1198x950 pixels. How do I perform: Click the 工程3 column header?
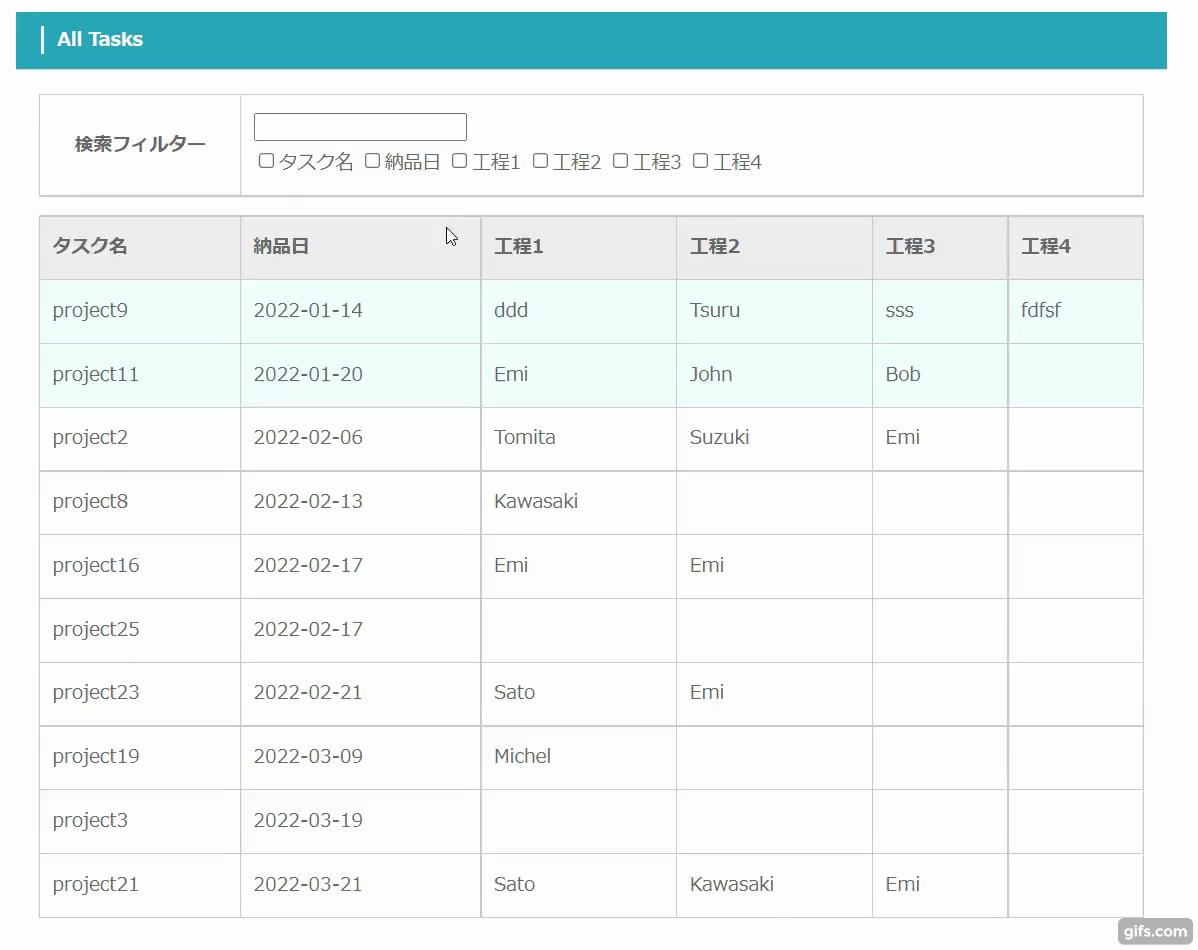click(x=940, y=247)
